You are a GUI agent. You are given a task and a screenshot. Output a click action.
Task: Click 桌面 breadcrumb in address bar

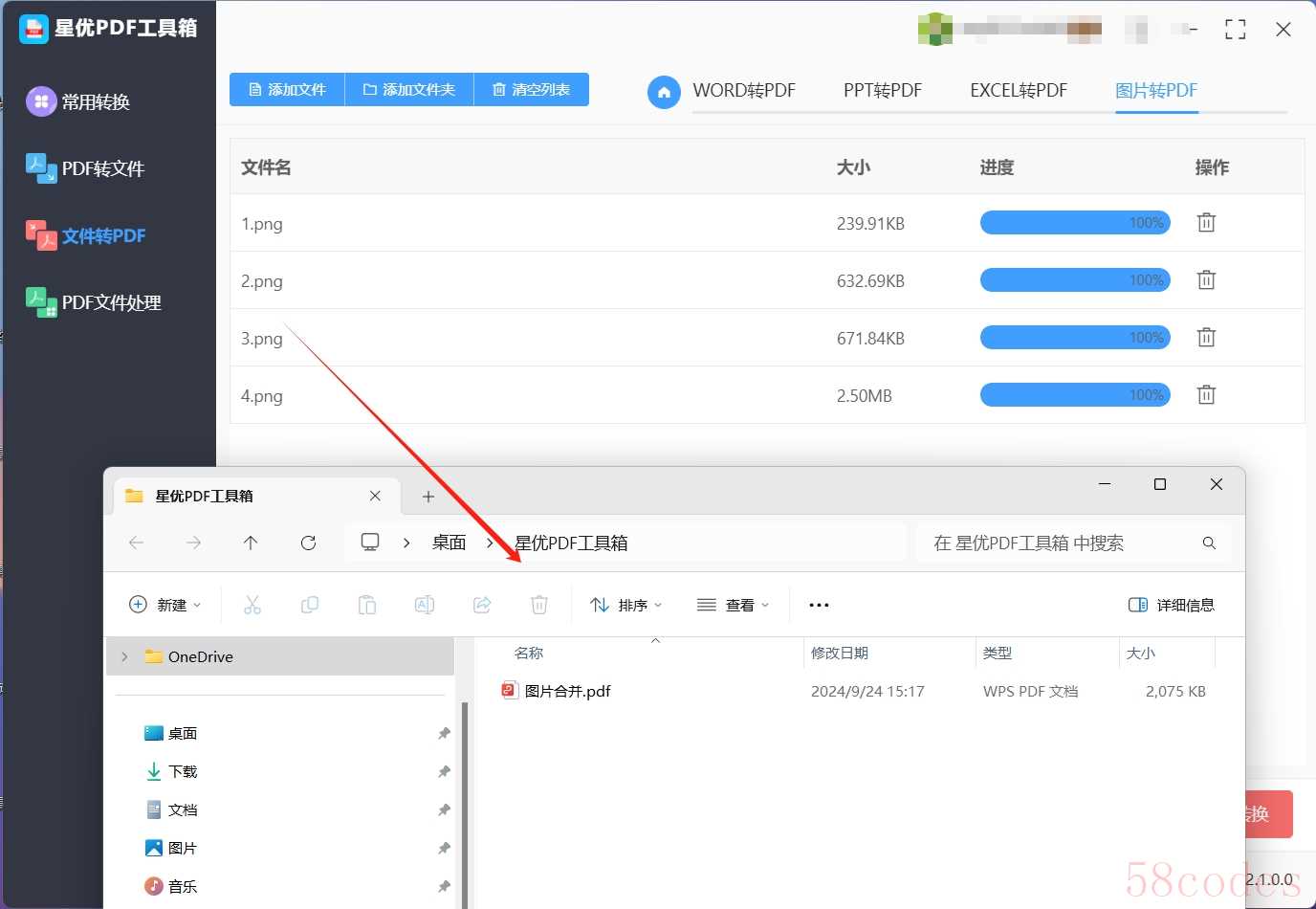tap(449, 543)
